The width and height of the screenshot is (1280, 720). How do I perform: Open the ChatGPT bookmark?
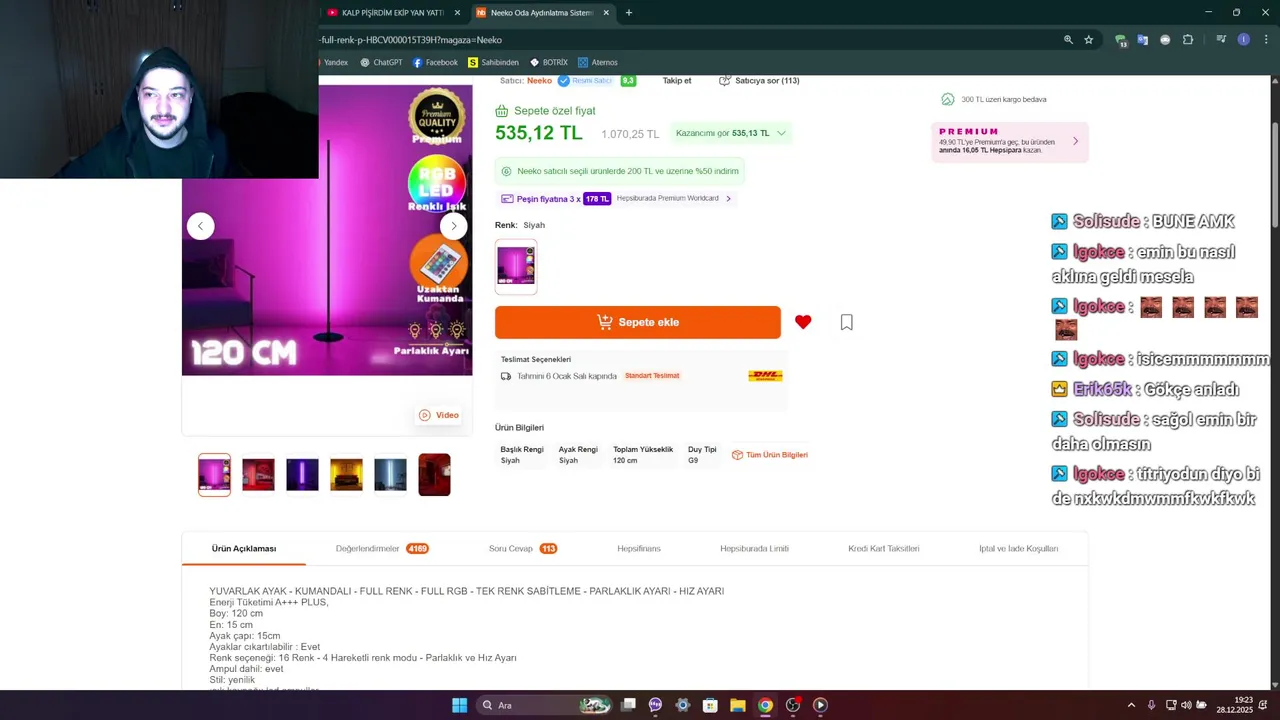point(381,62)
